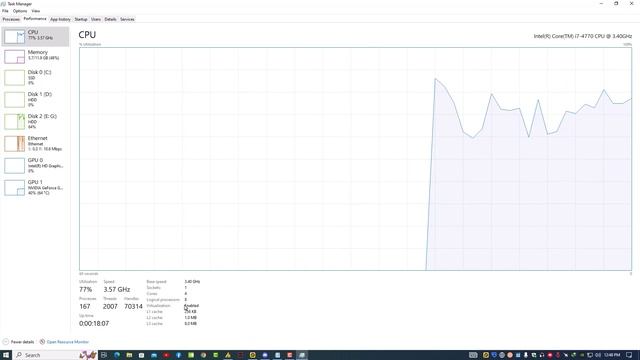Select Disk 2 (E: G:) entry

click(x=35, y=122)
